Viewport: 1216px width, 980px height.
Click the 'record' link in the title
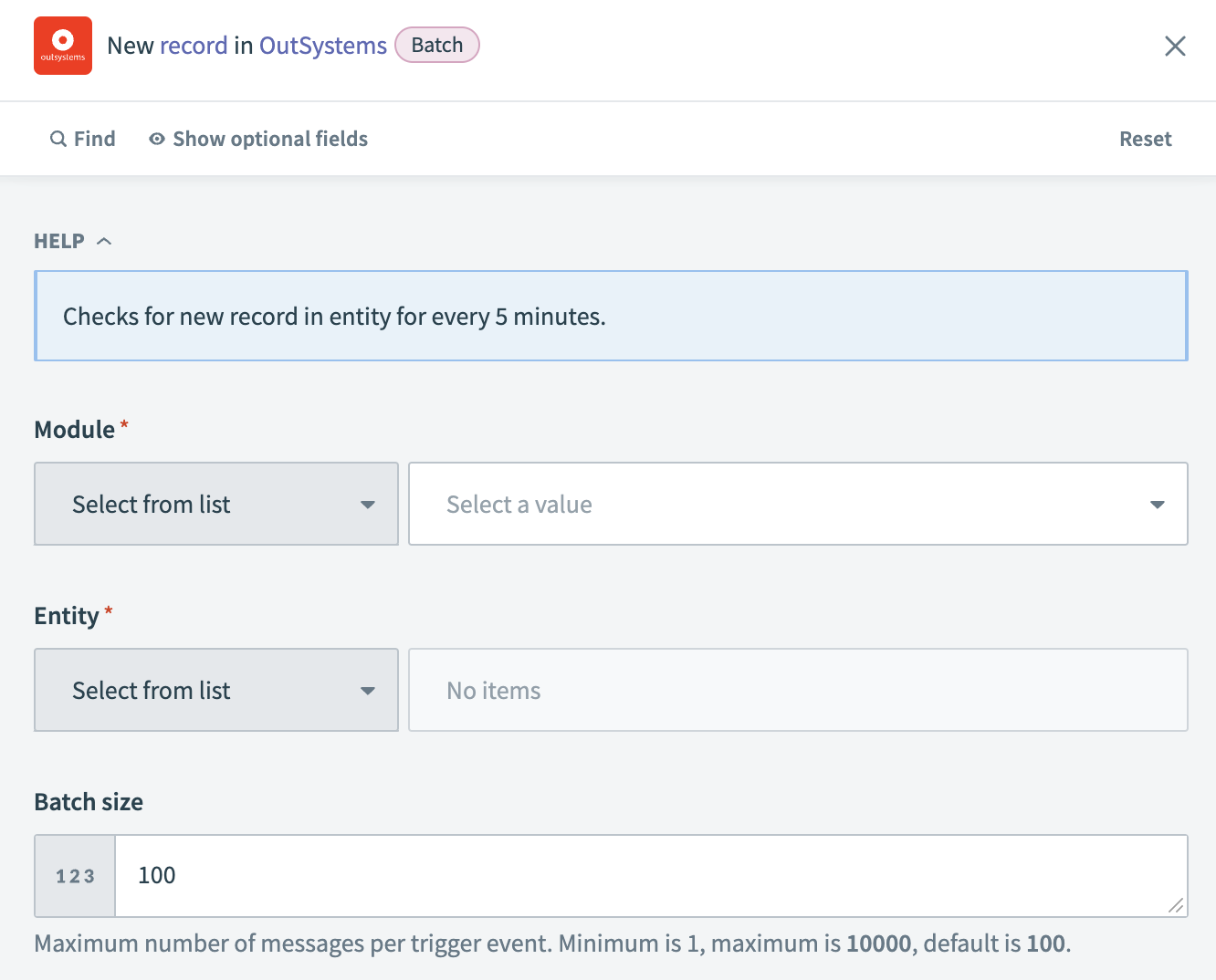pos(194,46)
